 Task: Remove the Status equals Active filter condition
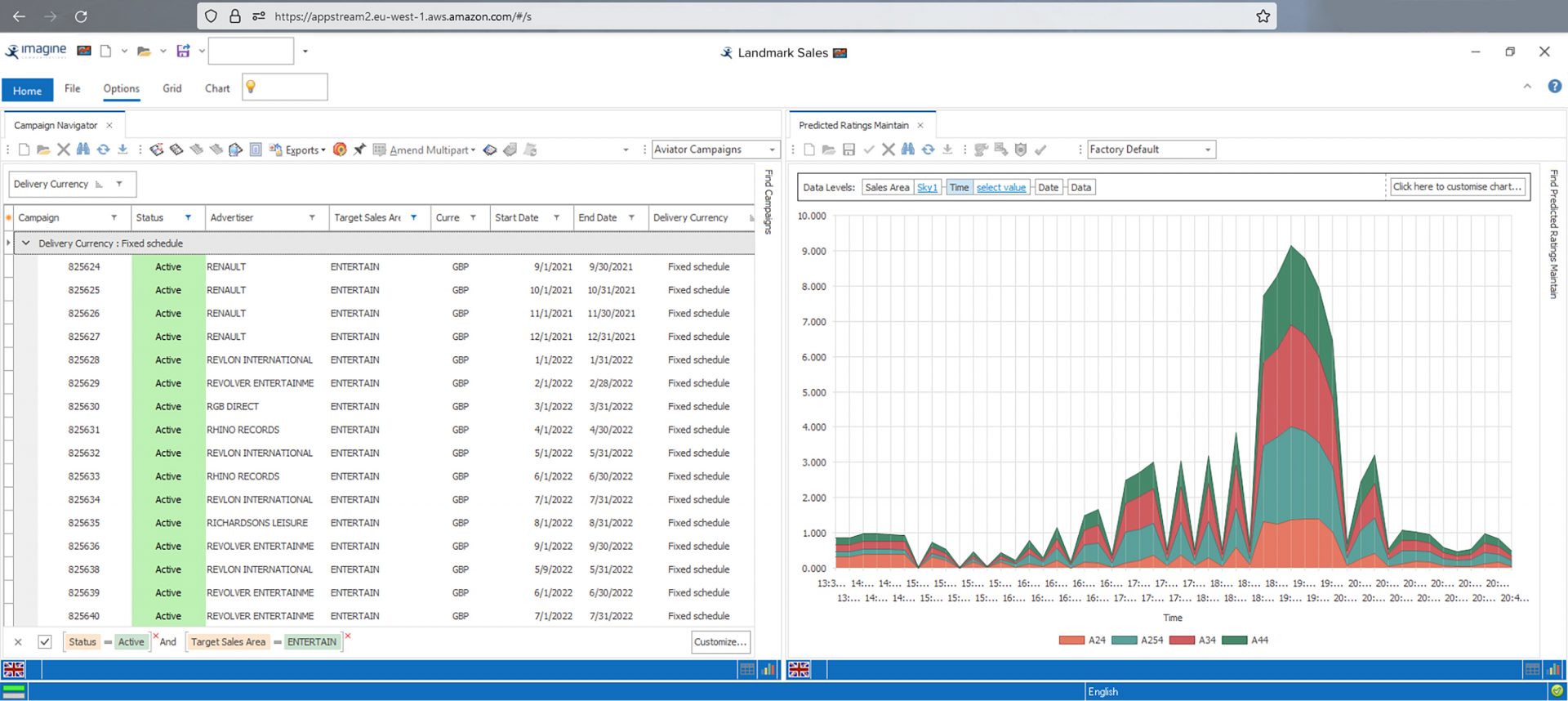click(155, 636)
